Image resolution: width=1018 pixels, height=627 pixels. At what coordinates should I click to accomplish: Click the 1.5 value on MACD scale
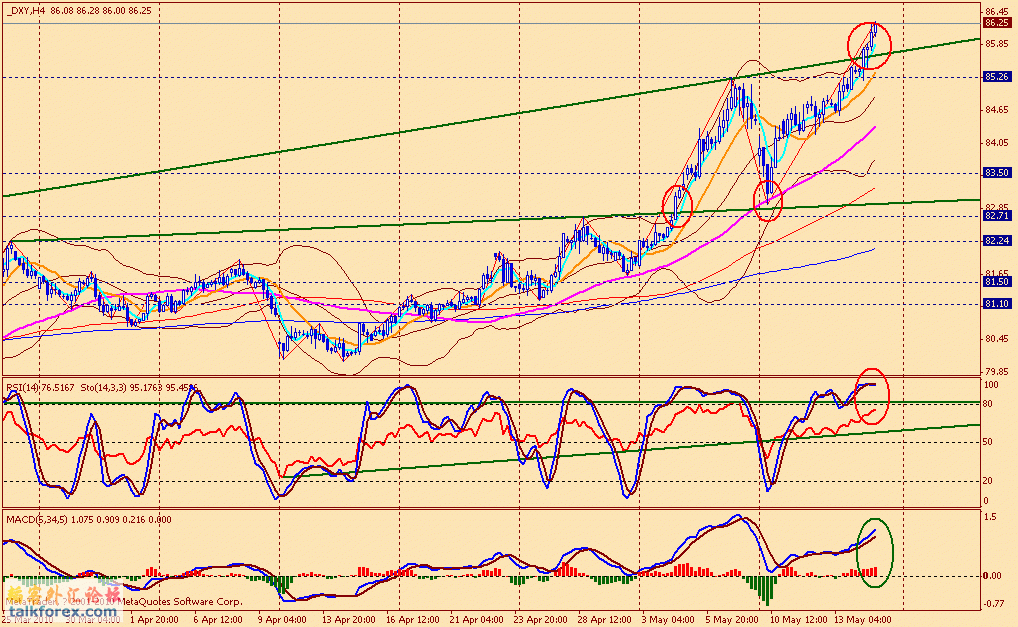pyautogui.click(x=990, y=517)
